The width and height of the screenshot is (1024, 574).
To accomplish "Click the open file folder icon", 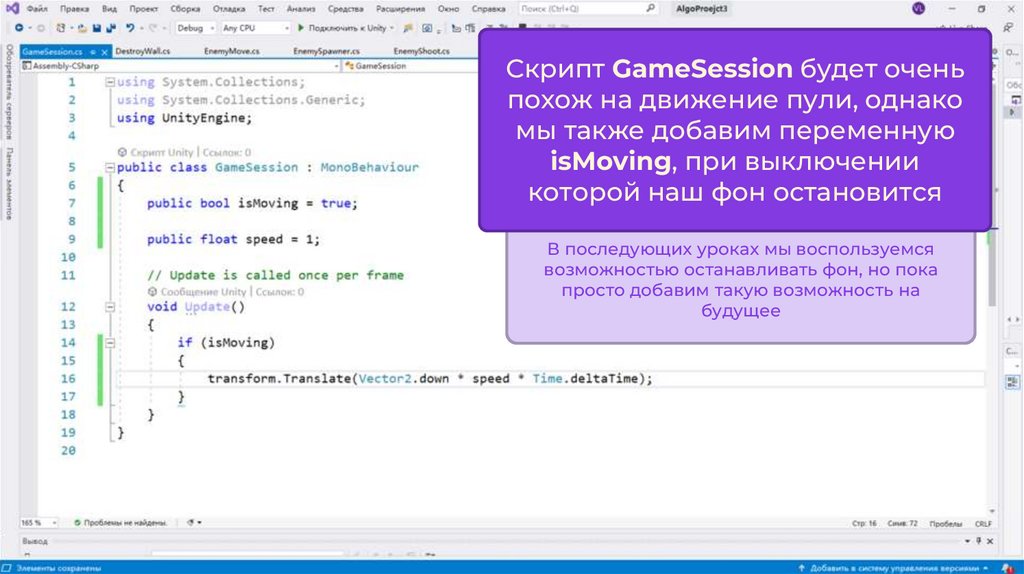I will [82, 28].
